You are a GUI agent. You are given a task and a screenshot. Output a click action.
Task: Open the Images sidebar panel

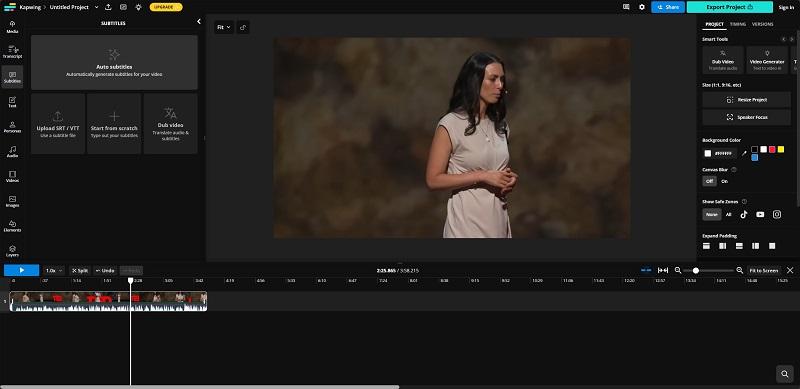(x=12, y=201)
